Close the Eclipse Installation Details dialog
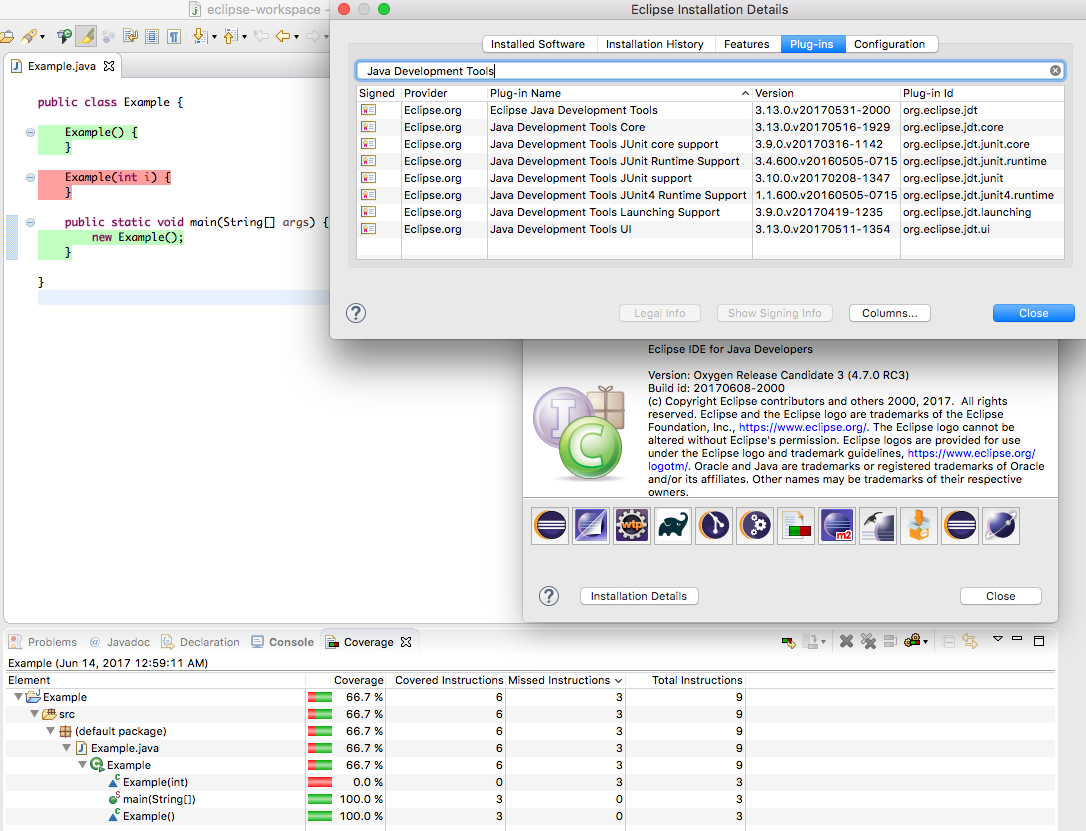 1033,313
